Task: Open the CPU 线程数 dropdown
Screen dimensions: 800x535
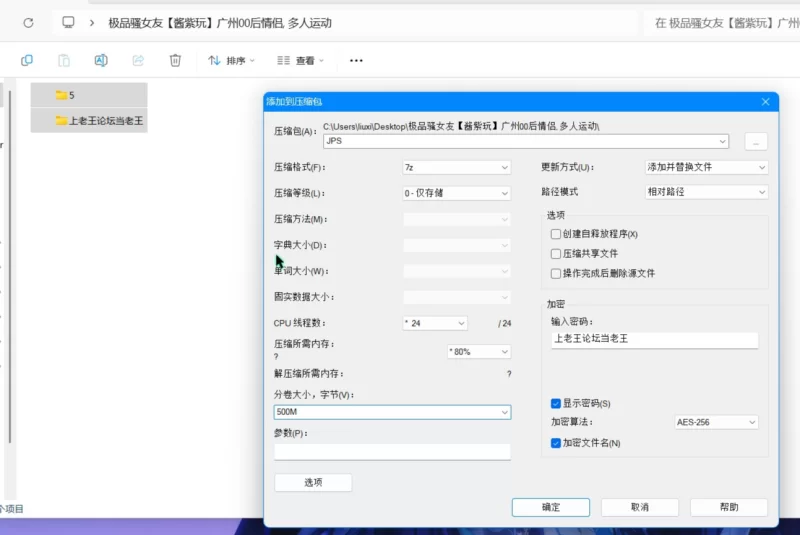Action: click(434, 323)
